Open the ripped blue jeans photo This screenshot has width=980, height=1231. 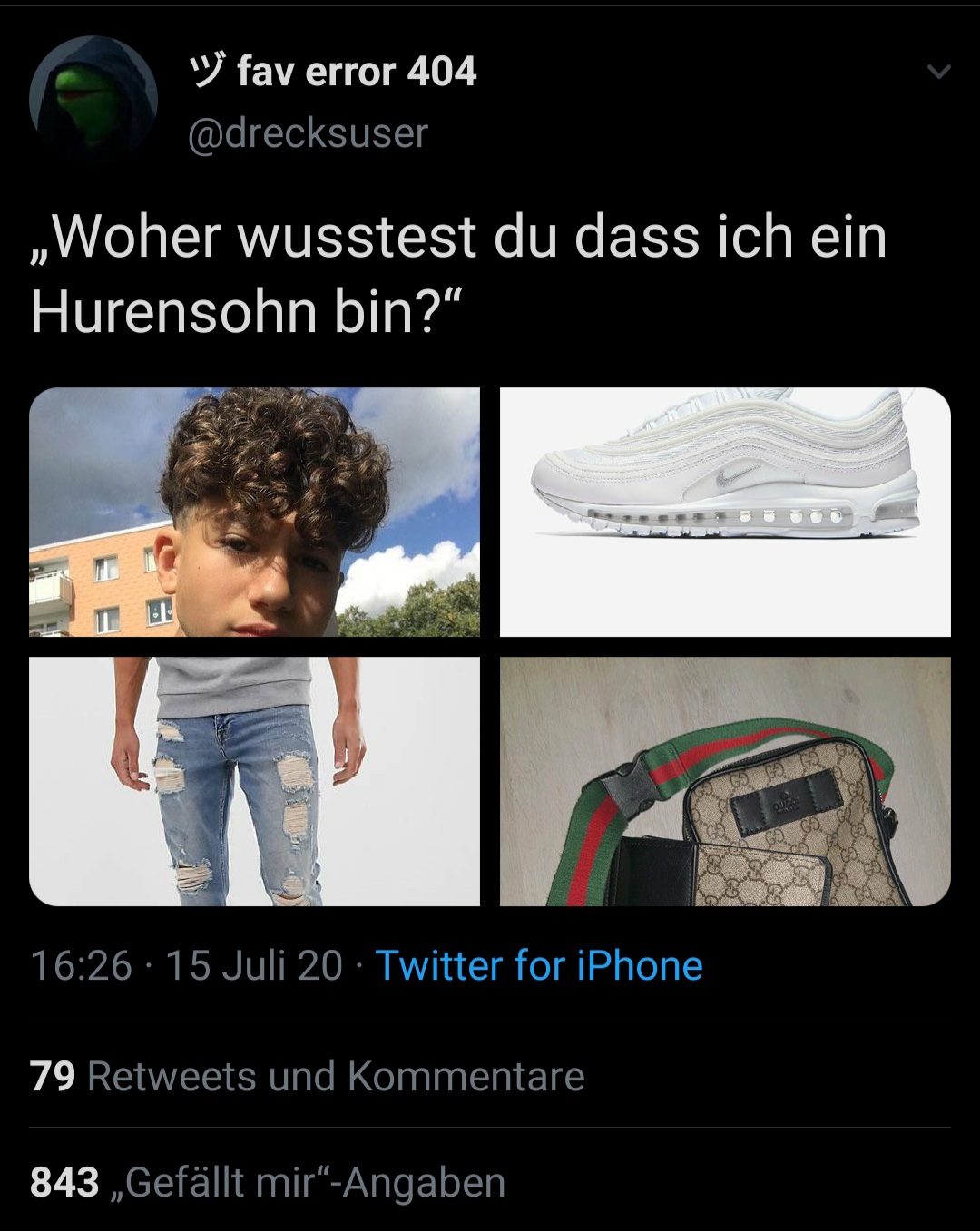coord(255,781)
